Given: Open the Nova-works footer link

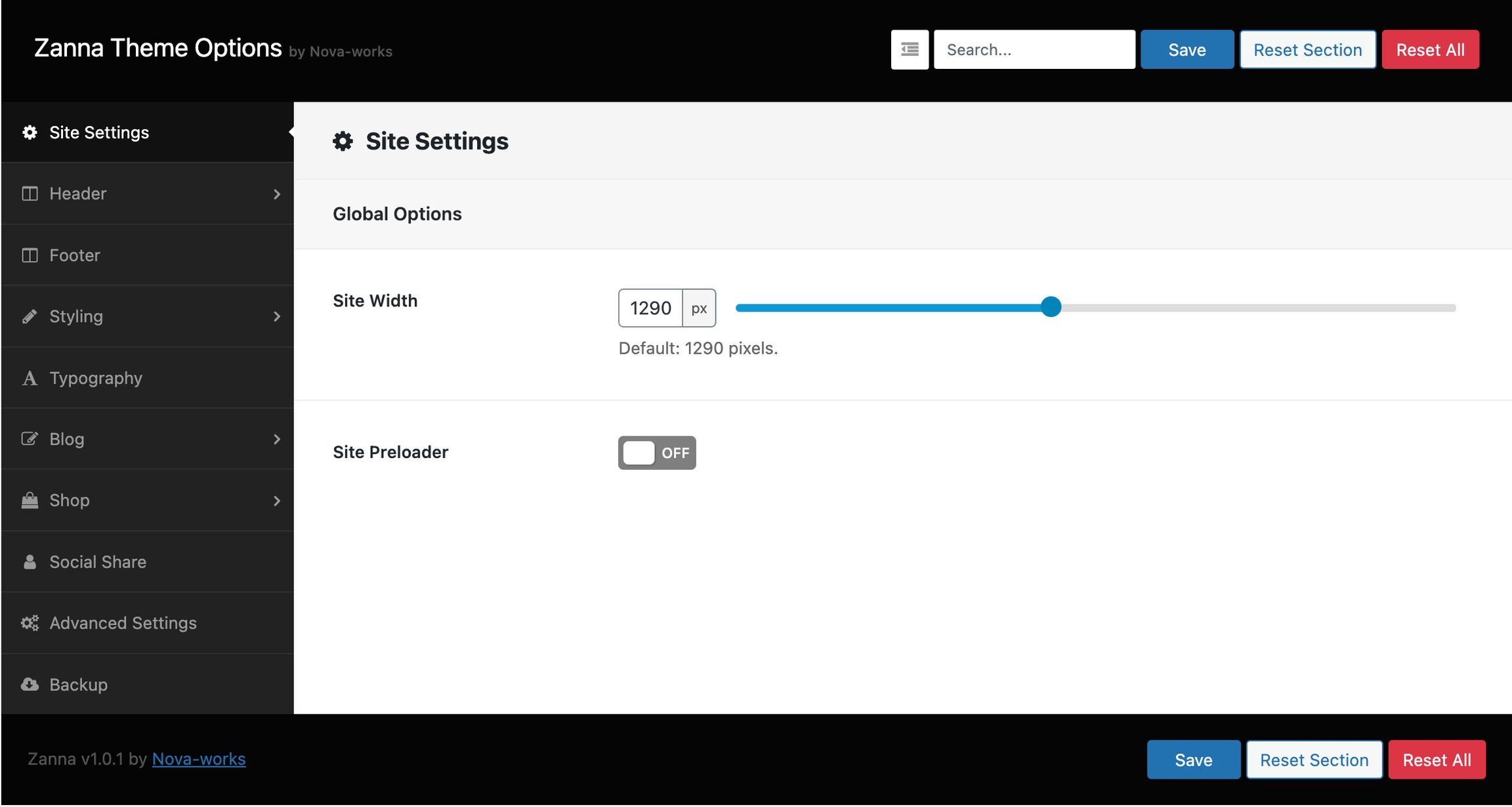Looking at the screenshot, I should (198, 759).
